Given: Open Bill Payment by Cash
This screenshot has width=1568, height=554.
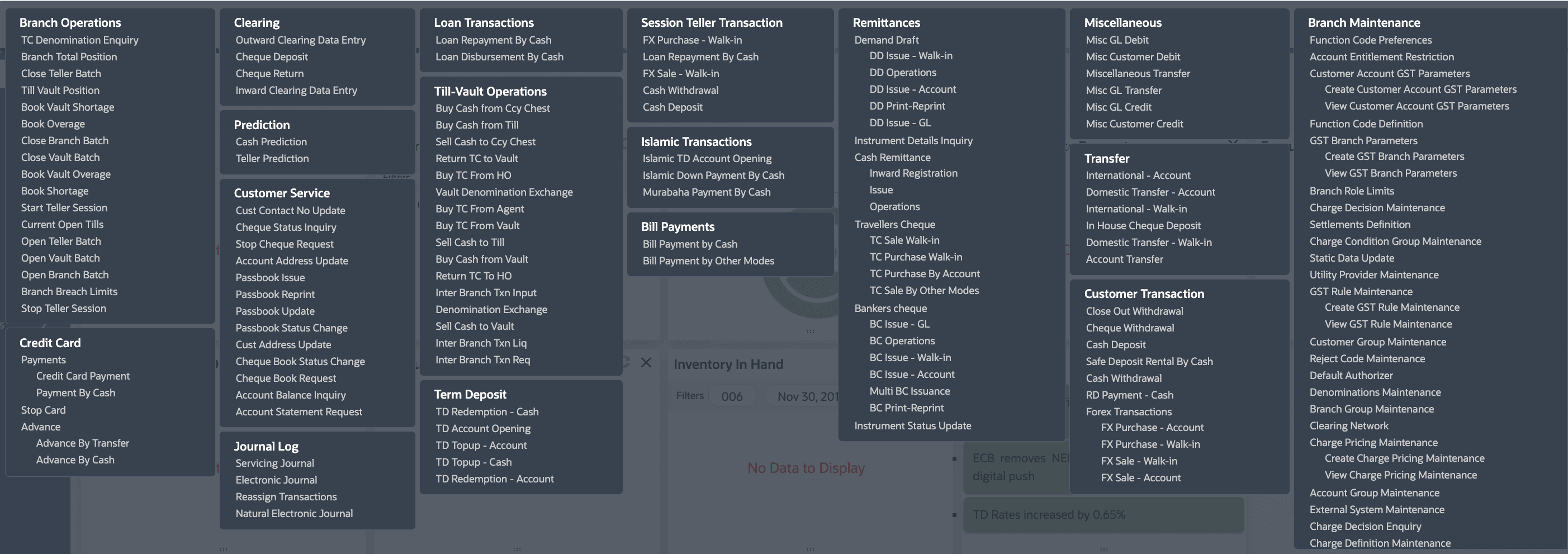Looking at the screenshot, I should point(690,244).
